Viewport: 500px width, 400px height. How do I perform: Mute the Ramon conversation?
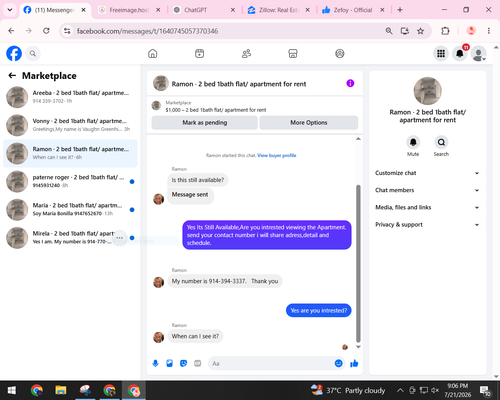point(413,142)
